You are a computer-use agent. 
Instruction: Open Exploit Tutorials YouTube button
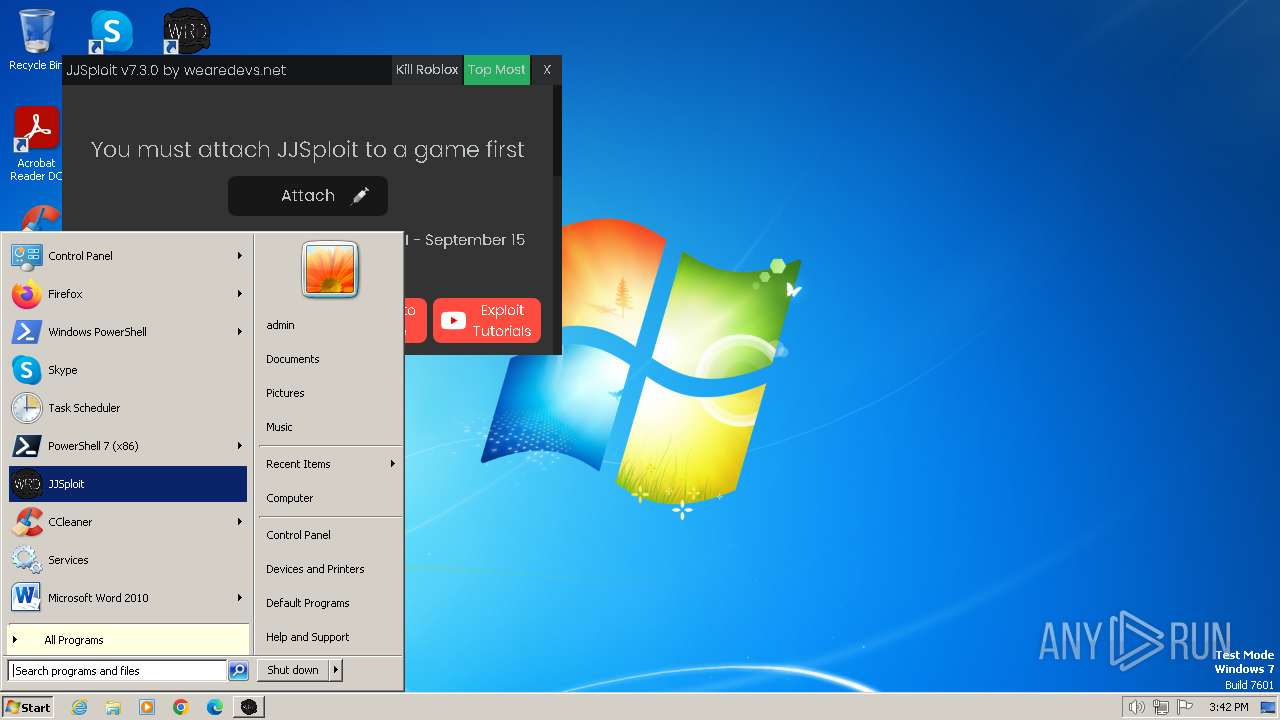point(487,320)
